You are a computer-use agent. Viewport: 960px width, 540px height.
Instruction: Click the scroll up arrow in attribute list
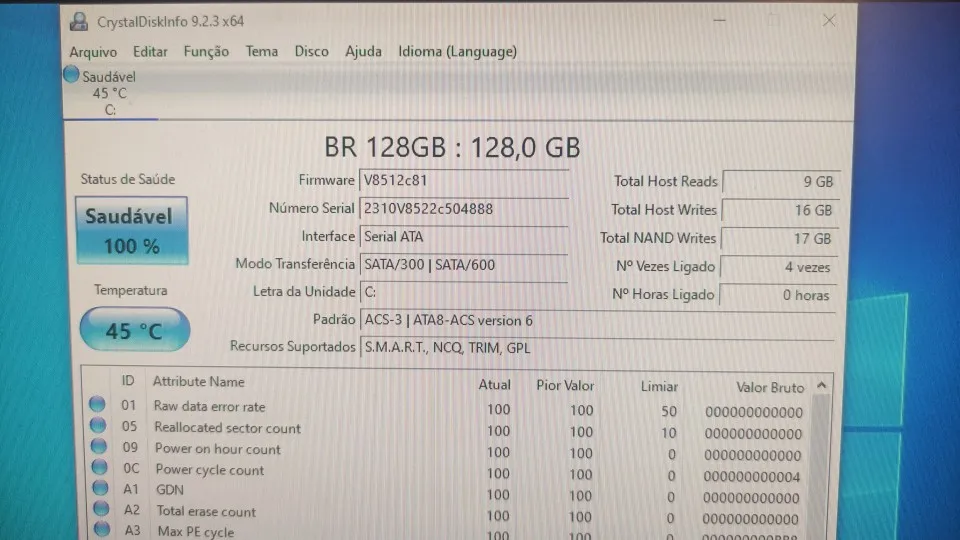point(822,385)
